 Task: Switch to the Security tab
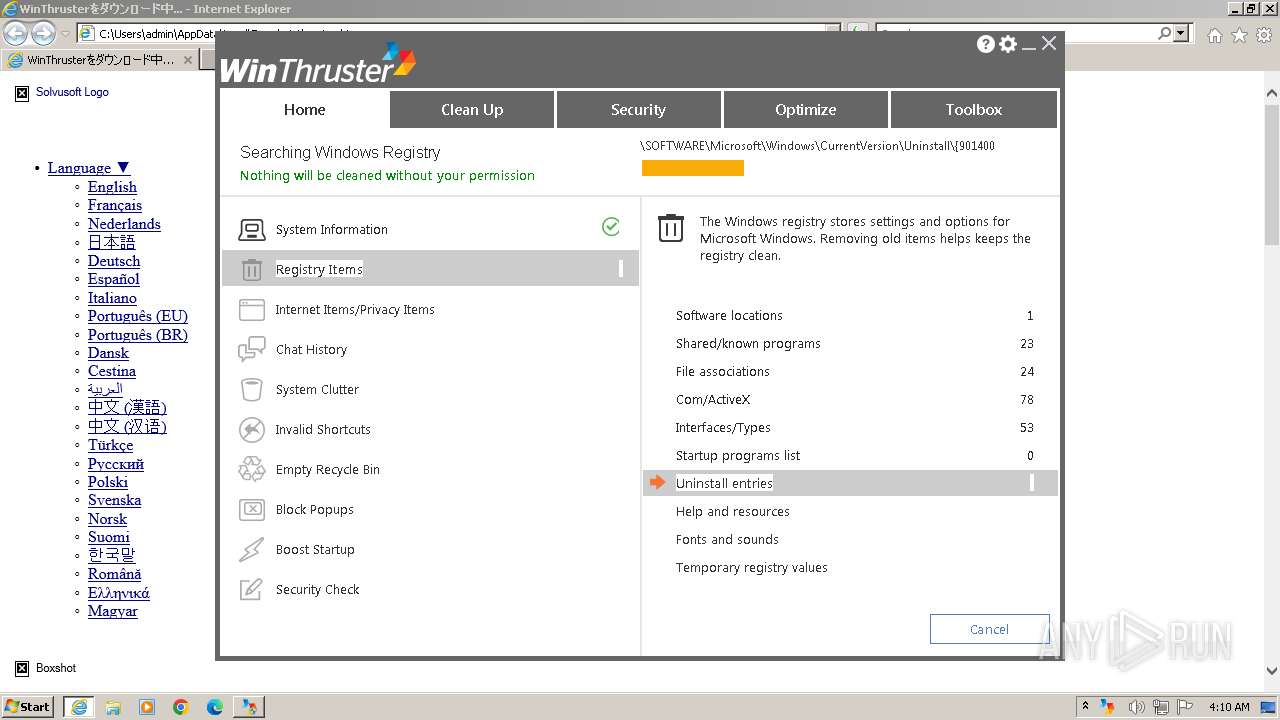(x=638, y=110)
